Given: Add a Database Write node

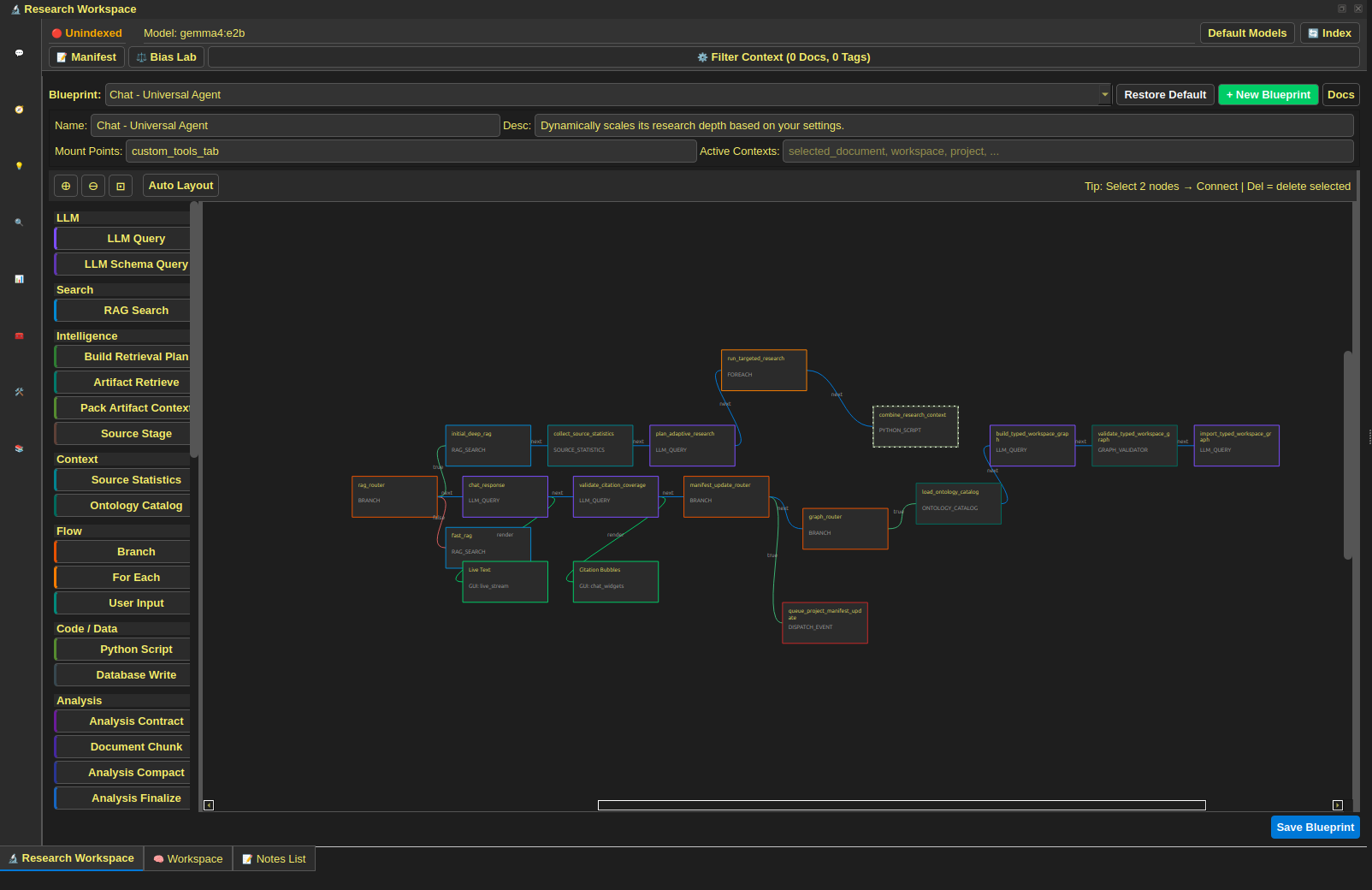Looking at the screenshot, I should click(123, 675).
